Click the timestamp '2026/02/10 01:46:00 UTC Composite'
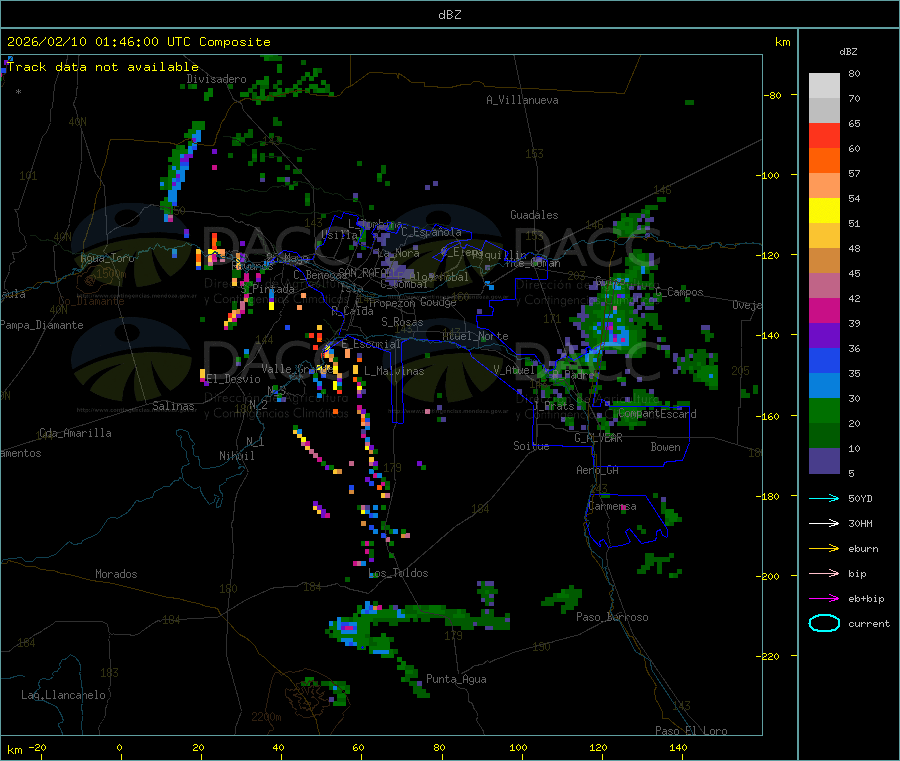Image resolution: width=900 pixels, height=761 pixels. [138, 42]
